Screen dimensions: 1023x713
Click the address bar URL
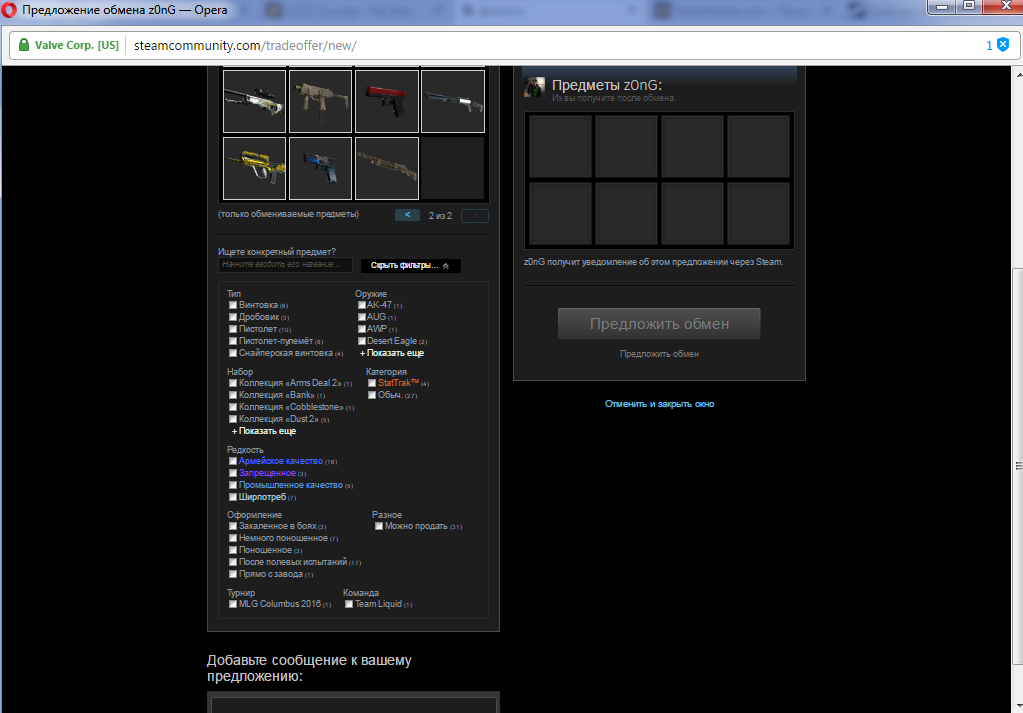tap(245, 46)
